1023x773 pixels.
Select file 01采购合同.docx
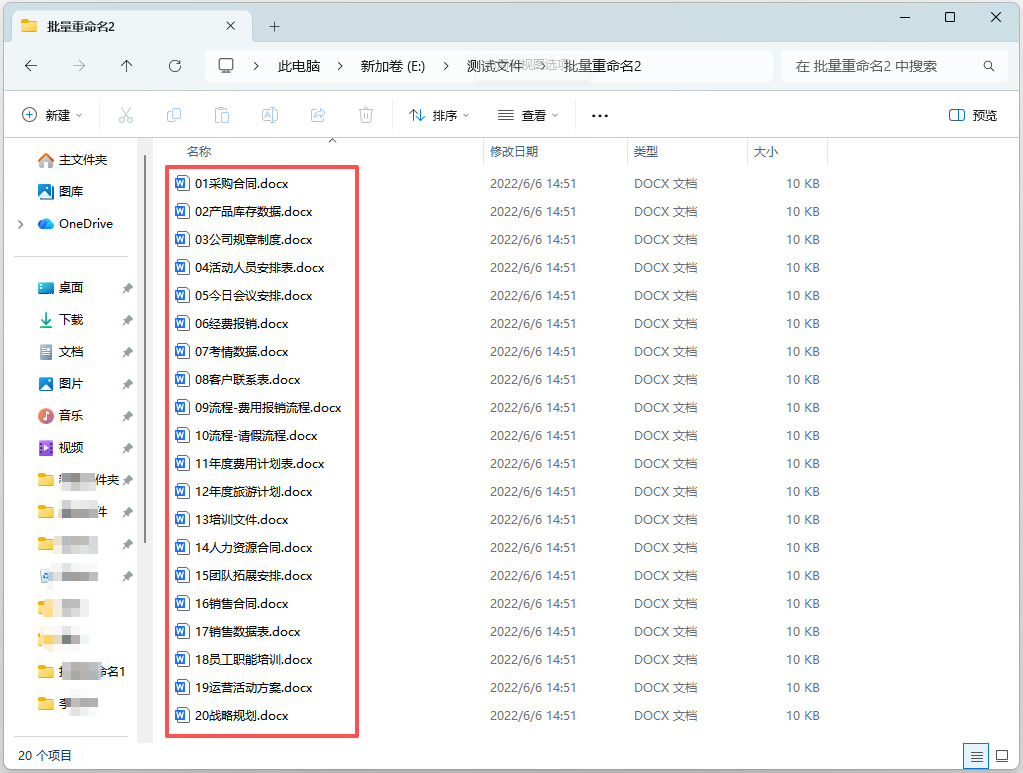click(241, 183)
